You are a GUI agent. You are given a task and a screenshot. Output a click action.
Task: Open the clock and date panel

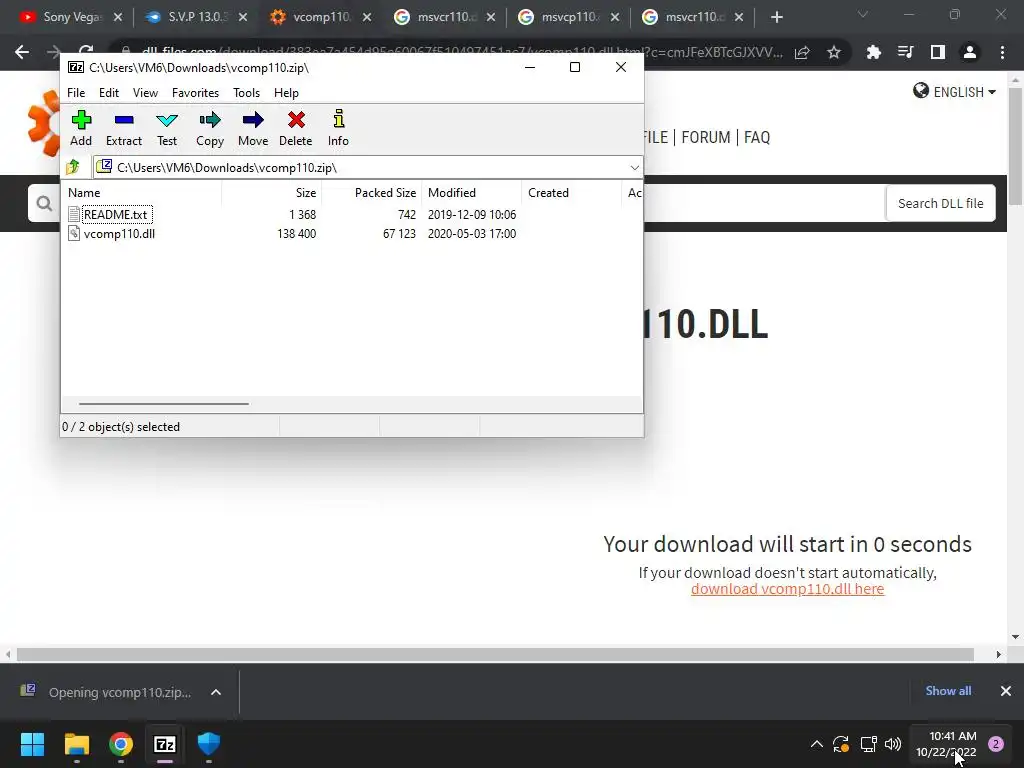[946, 744]
